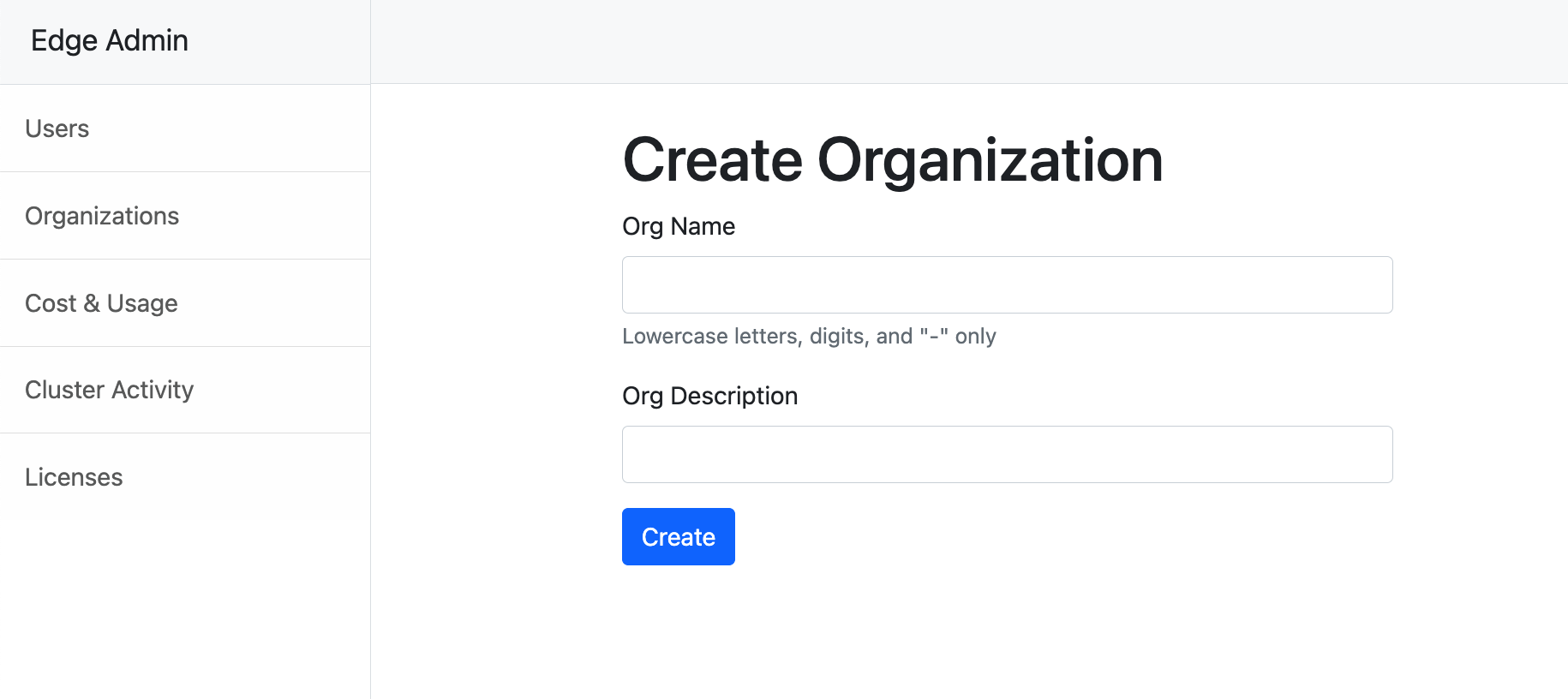Open the Cluster Activity page
1568x699 pixels.
coord(185,390)
